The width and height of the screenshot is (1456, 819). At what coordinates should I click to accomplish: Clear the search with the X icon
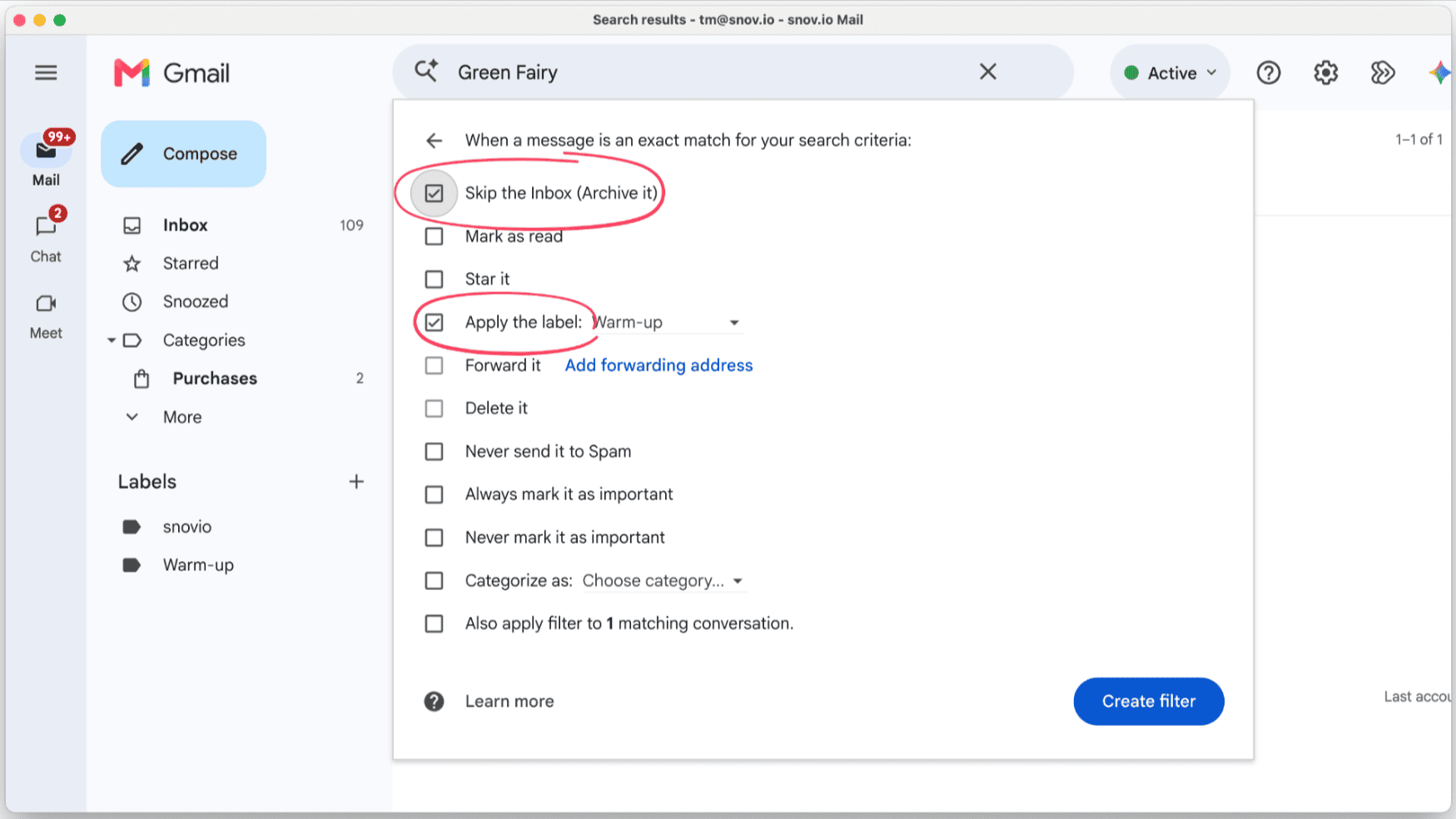(x=988, y=72)
